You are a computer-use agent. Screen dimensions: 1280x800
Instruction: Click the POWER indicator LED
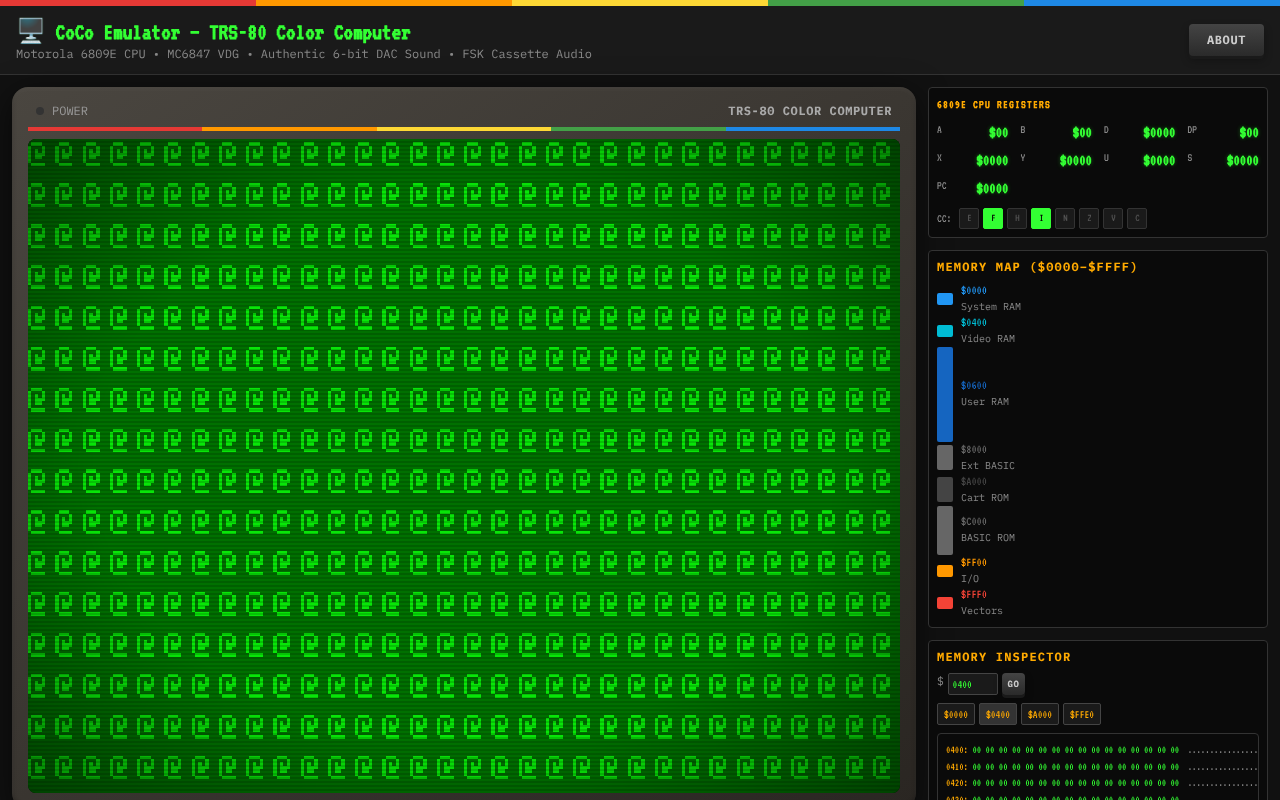coord(40,111)
